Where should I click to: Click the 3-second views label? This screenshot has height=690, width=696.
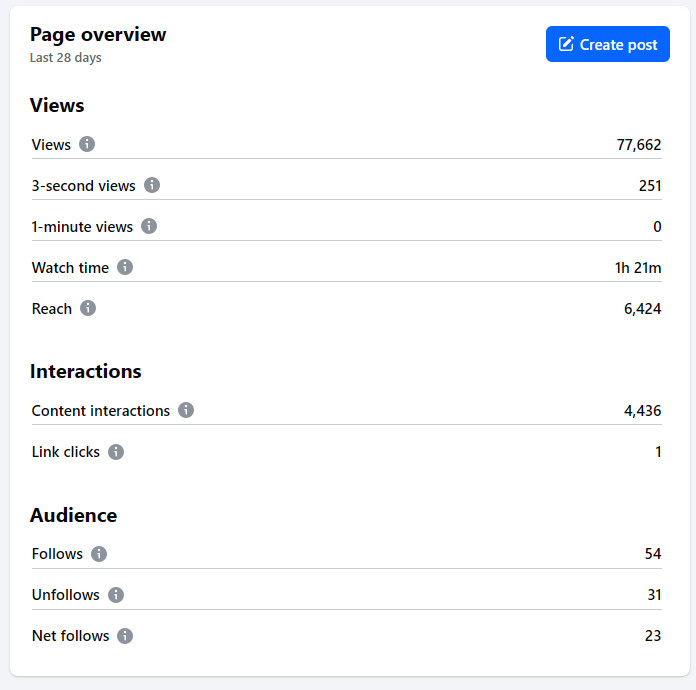click(x=83, y=186)
